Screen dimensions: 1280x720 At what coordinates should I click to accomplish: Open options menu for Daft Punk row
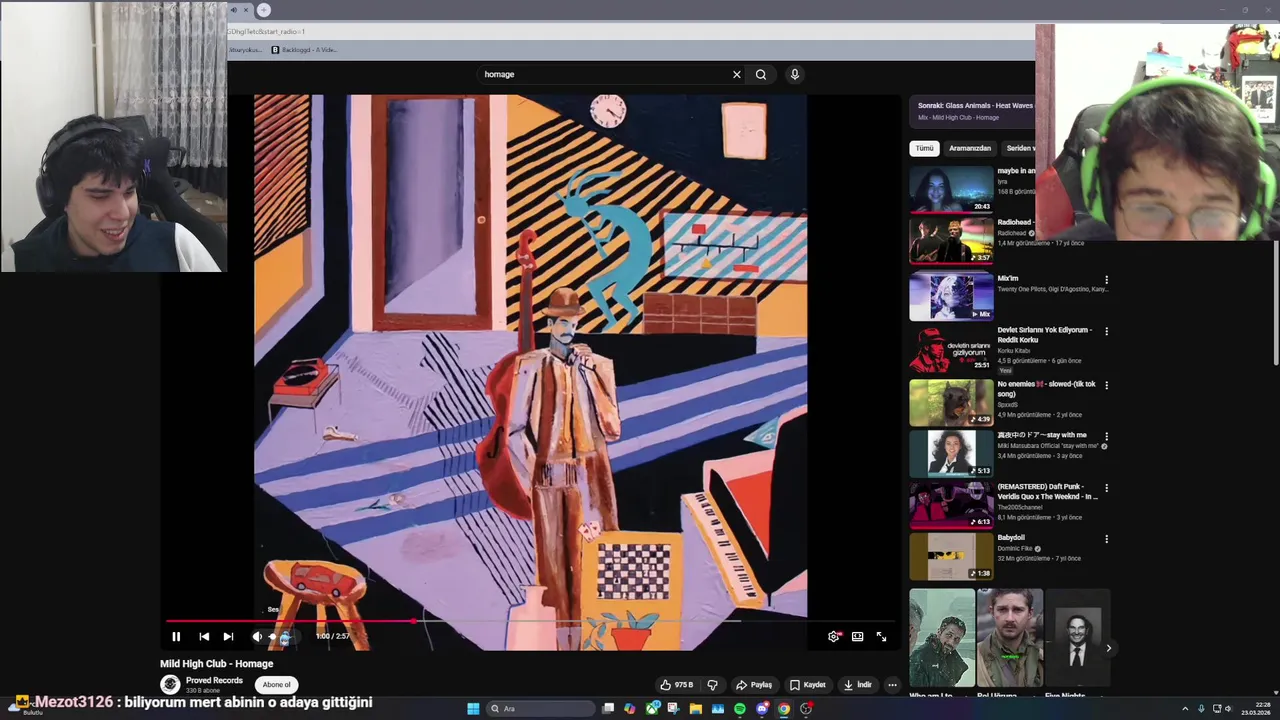(1106, 488)
